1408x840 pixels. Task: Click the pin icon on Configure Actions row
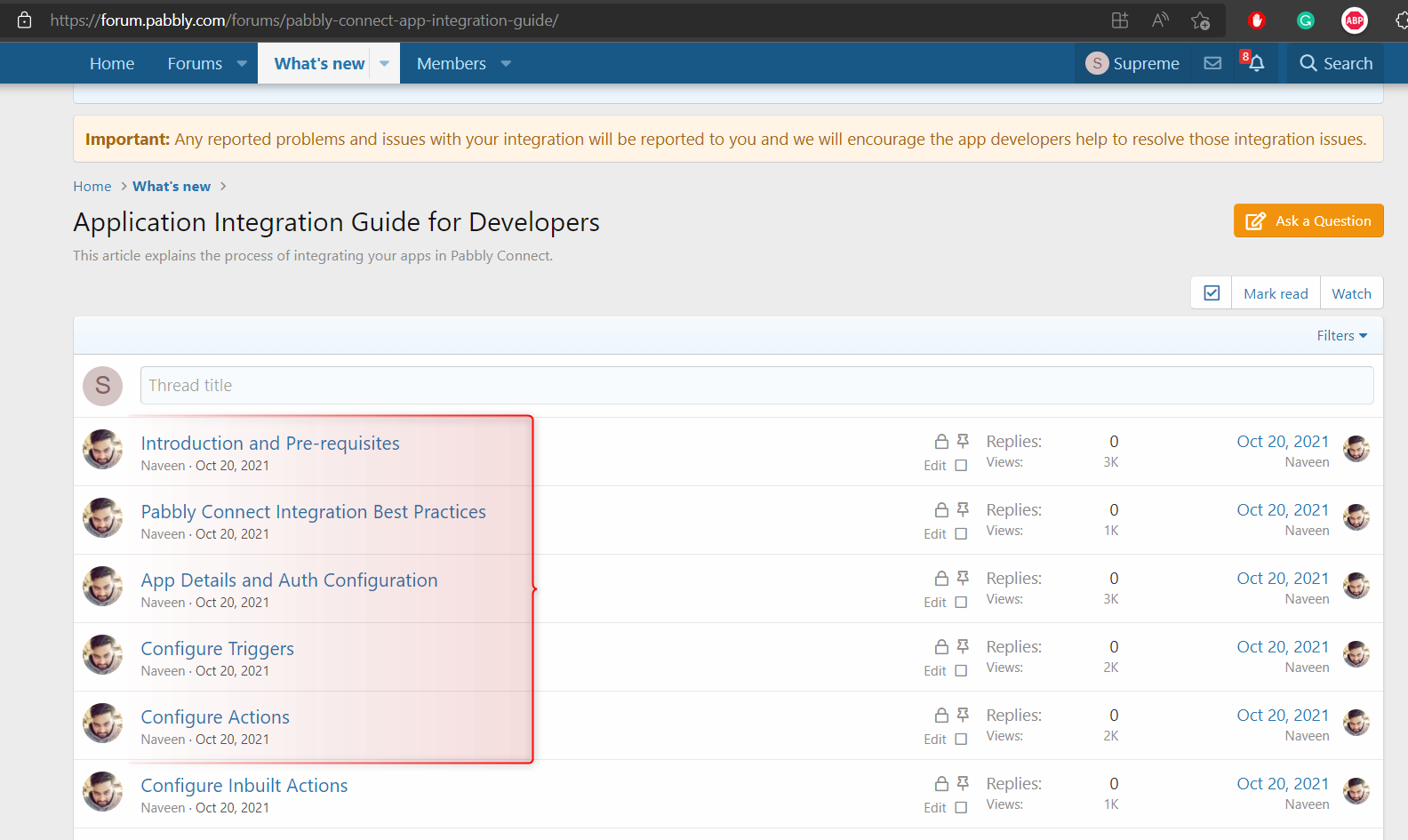point(963,715)
